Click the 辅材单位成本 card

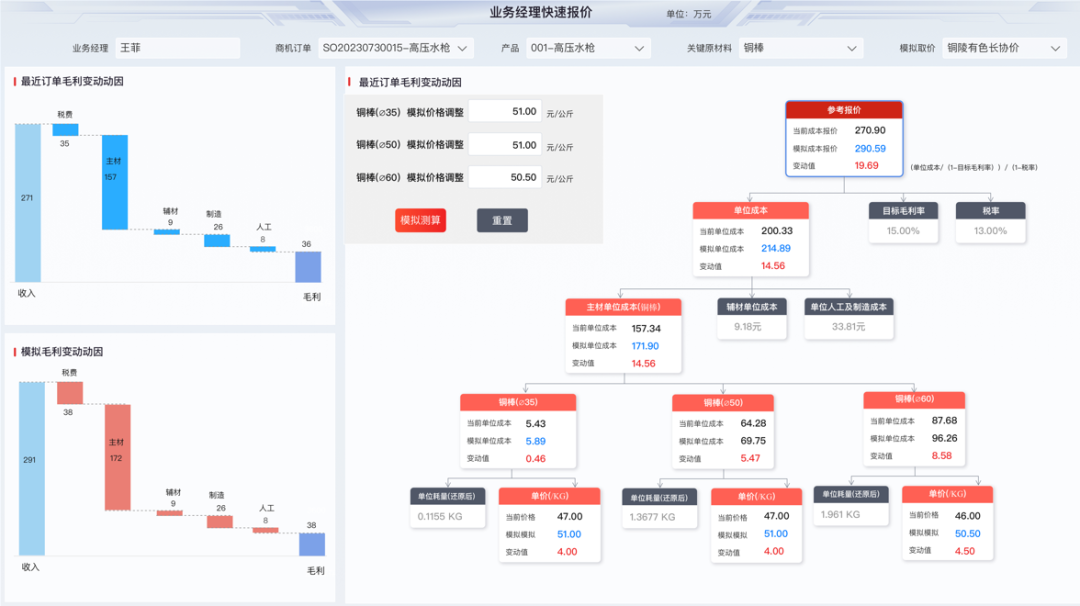click(x=751, y=319)
